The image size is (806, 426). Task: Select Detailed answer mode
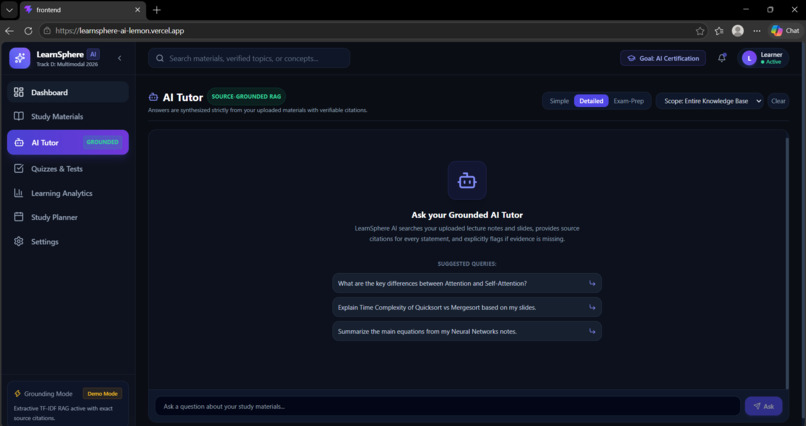click(x=591, y=101)
